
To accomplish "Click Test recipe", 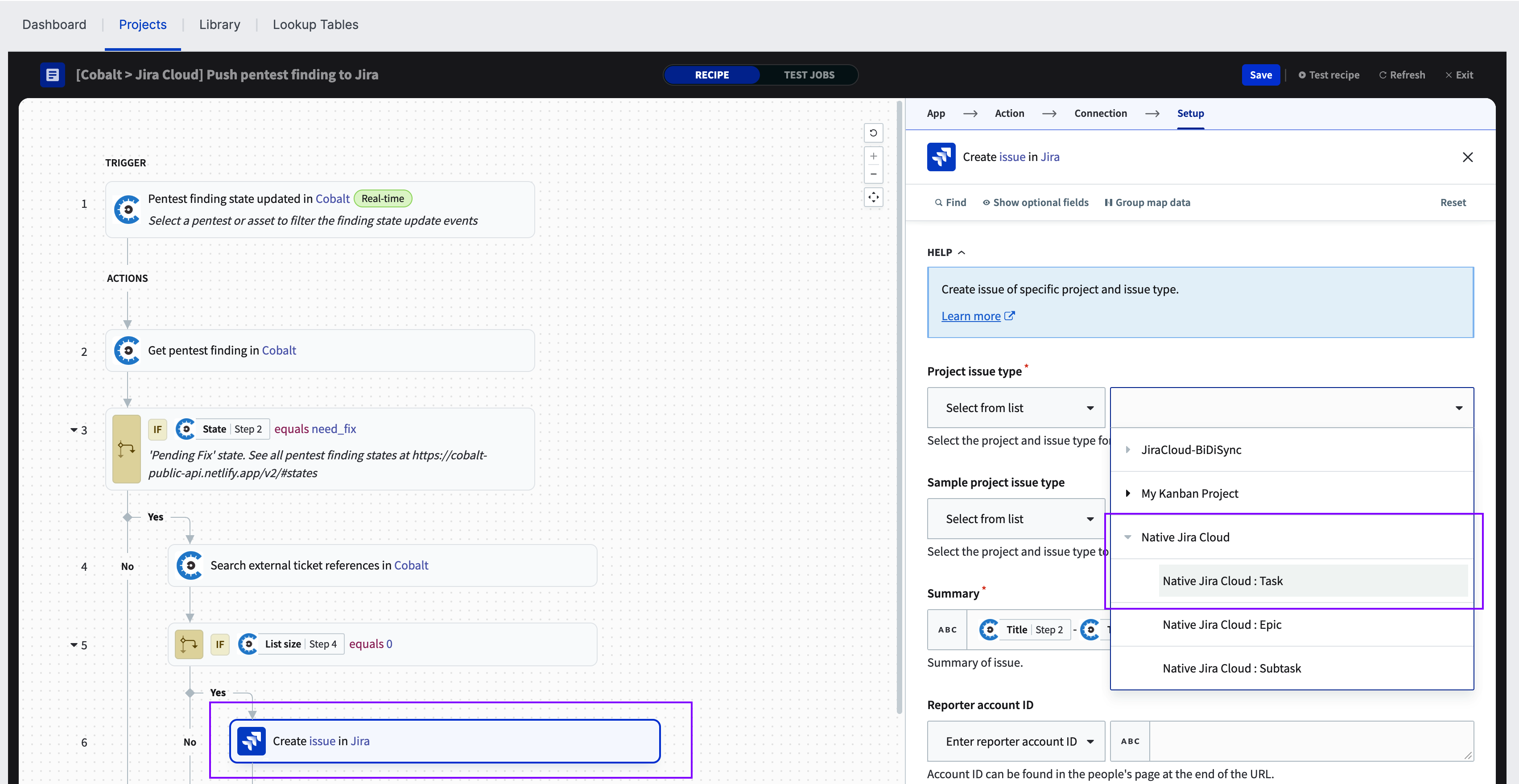I will (1329, 75).
